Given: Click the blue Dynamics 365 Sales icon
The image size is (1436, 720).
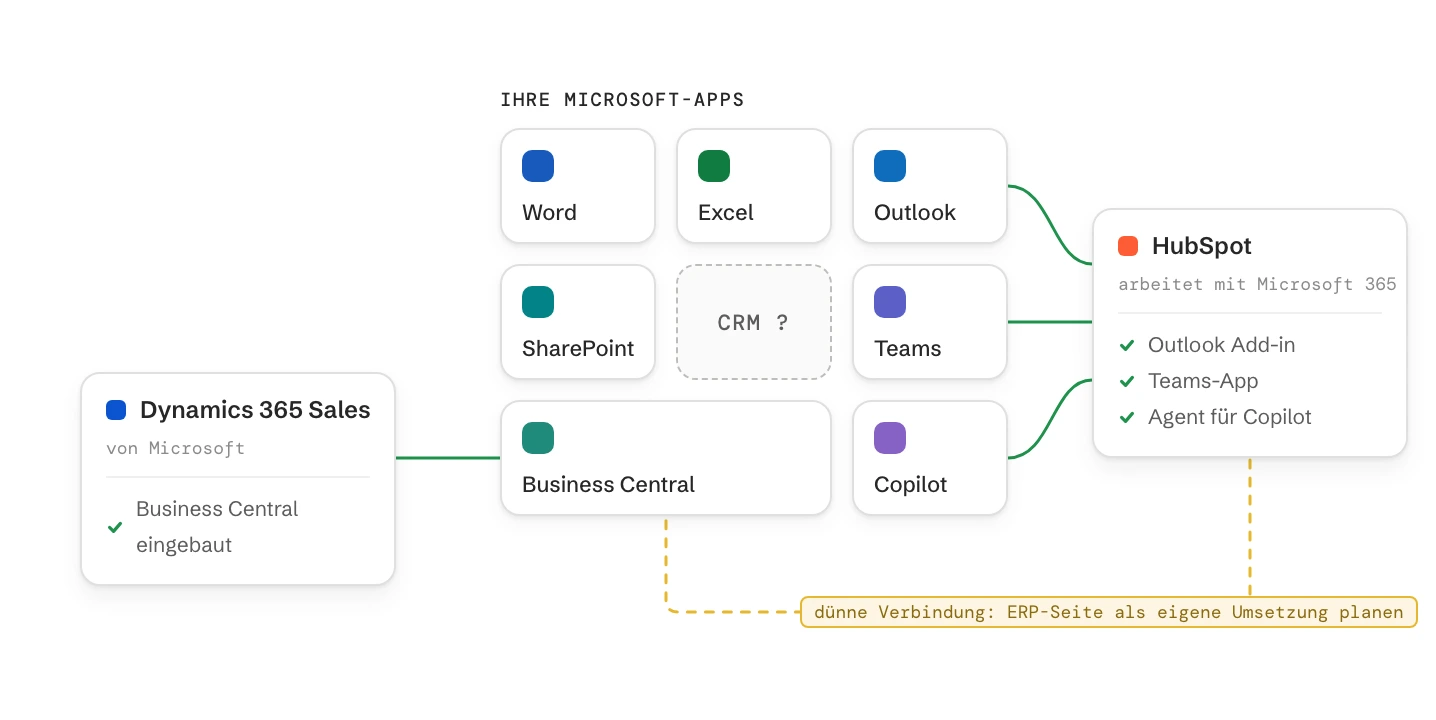Looking at the screenshot, I should tap(116, 410).
